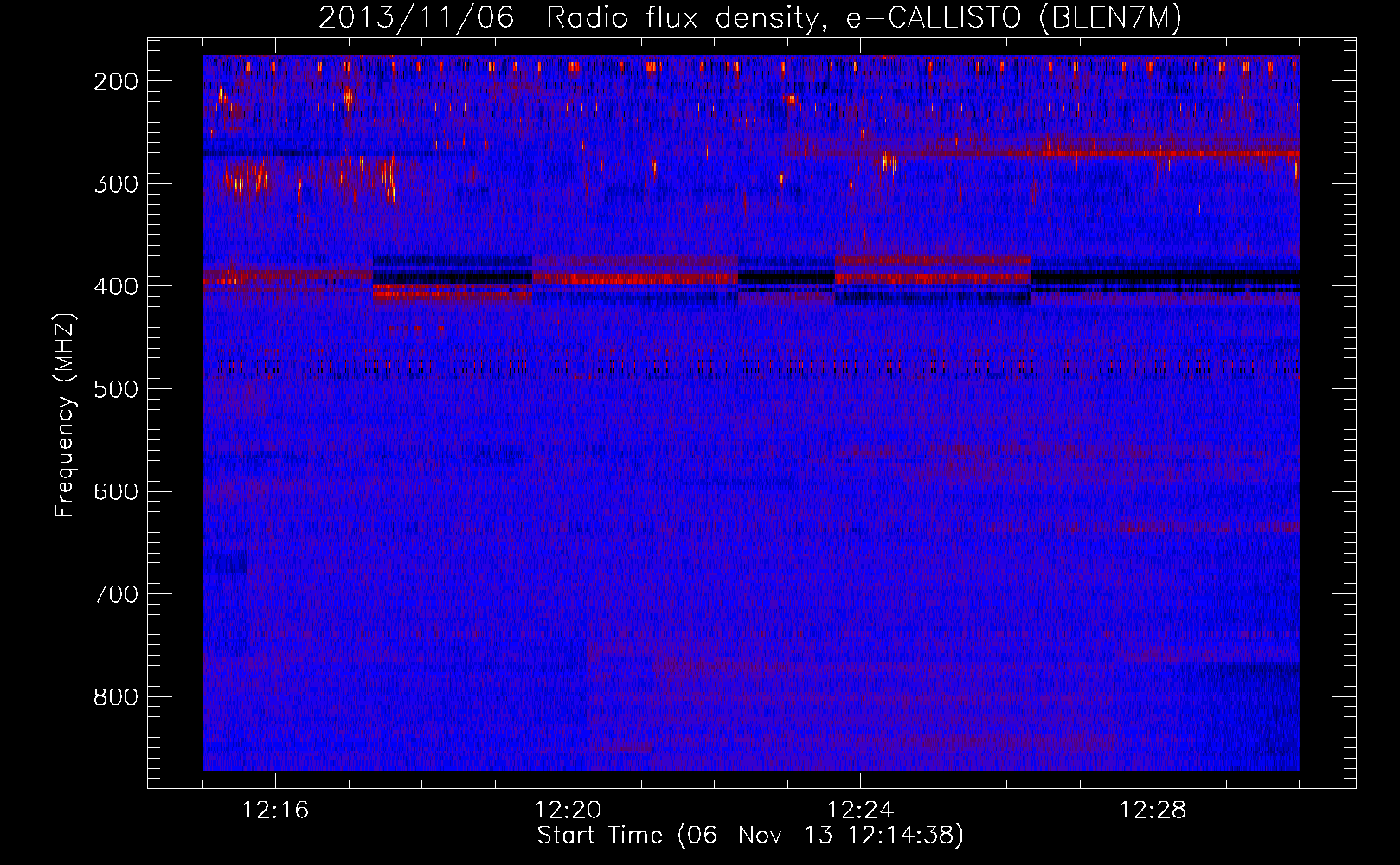Click the 500 frequency tick label
This screenshot has width=1400, height=865.
coord(116,389)
